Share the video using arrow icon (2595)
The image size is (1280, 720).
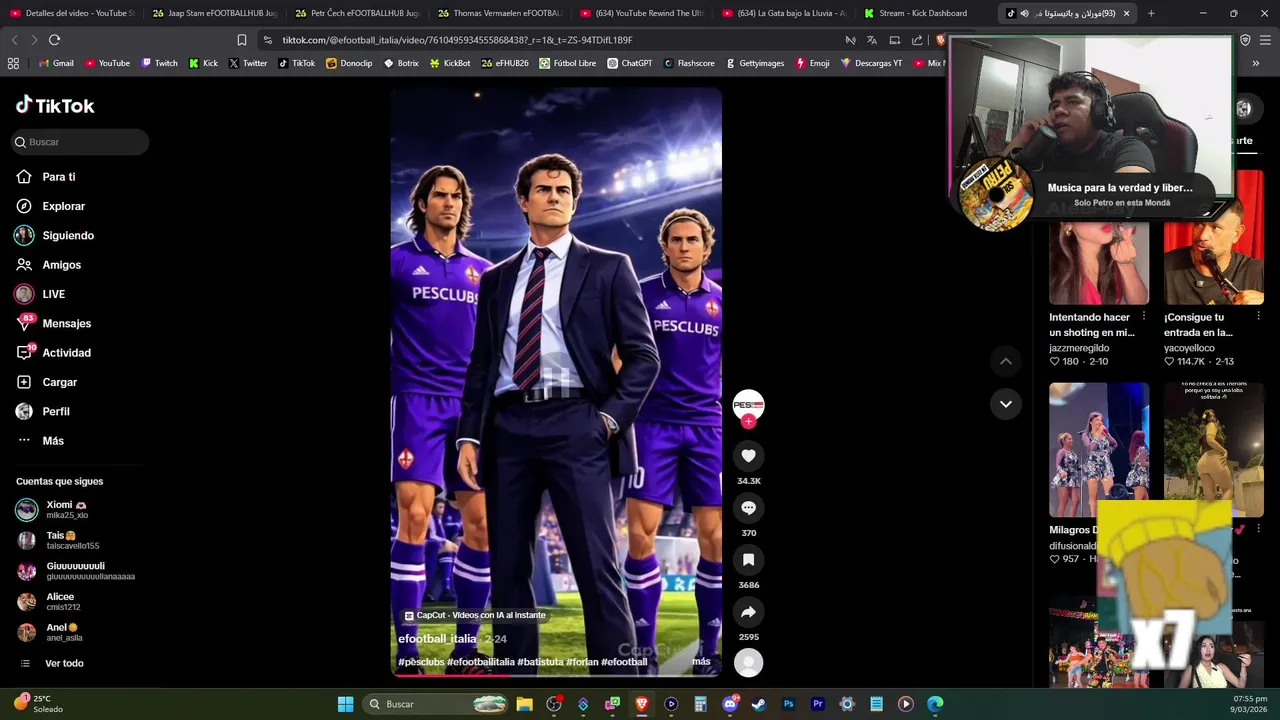pyautogui.click(x=748, y=612)
